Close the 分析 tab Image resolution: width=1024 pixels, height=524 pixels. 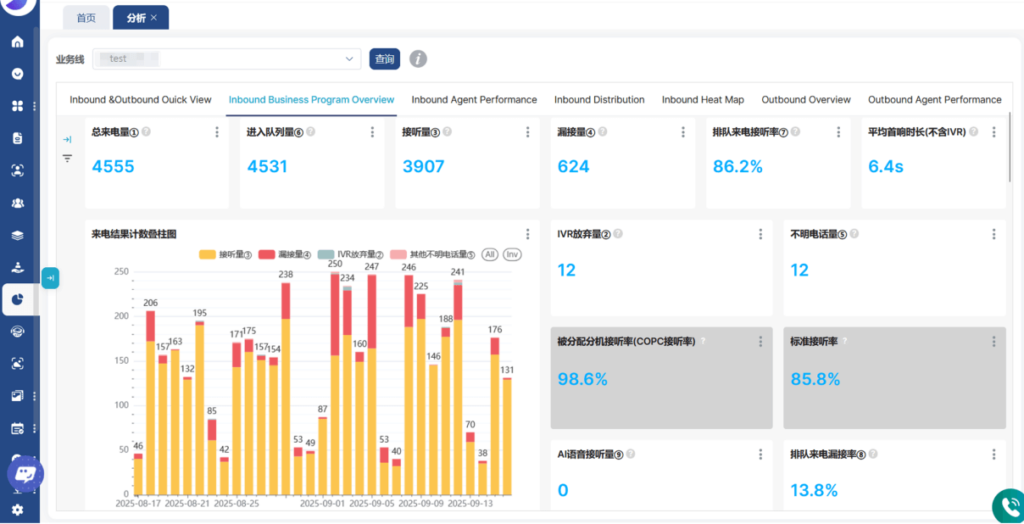[x=154, y=18]
